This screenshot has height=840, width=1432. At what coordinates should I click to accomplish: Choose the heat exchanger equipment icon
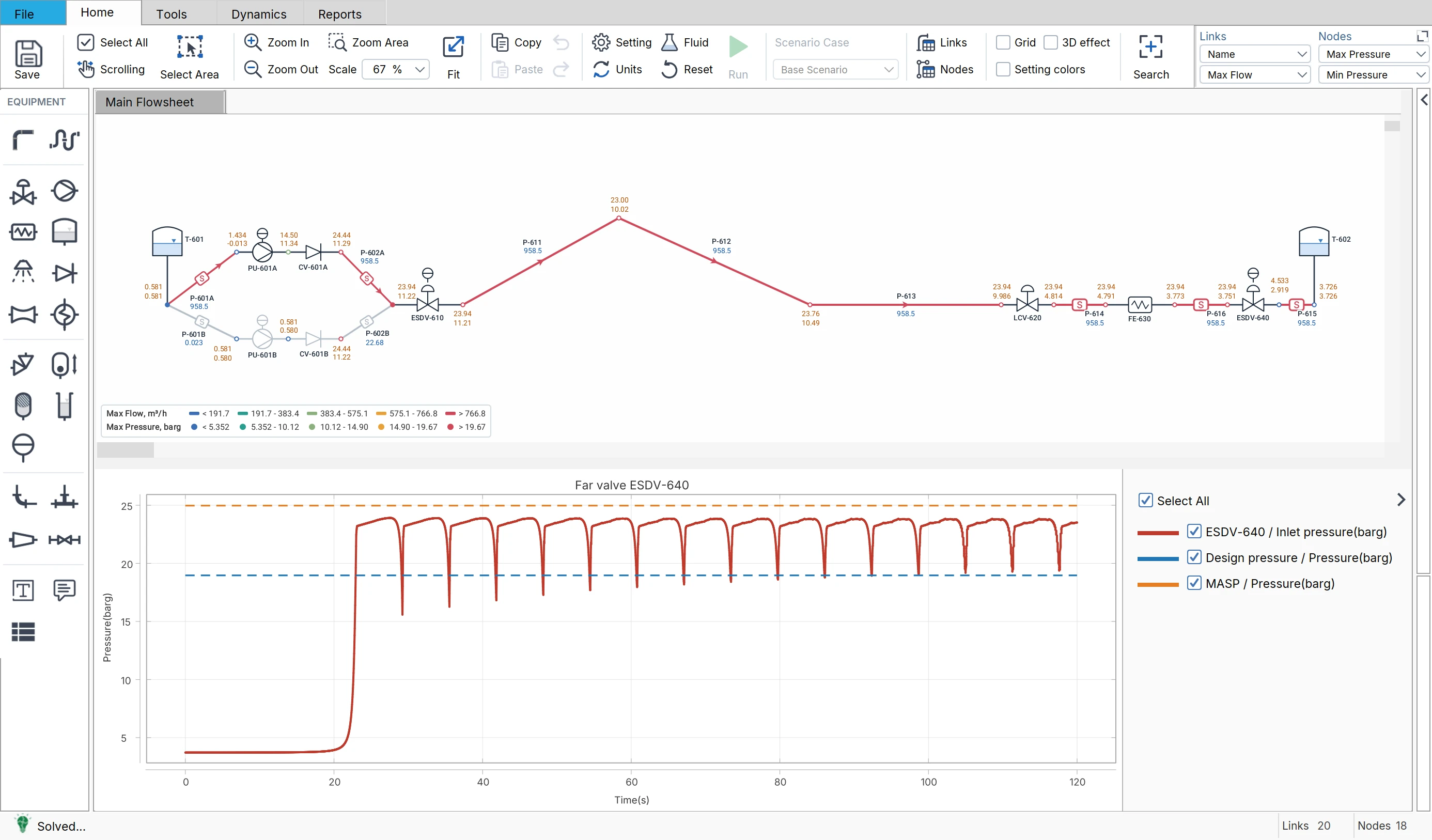click(x=23, y=232)
